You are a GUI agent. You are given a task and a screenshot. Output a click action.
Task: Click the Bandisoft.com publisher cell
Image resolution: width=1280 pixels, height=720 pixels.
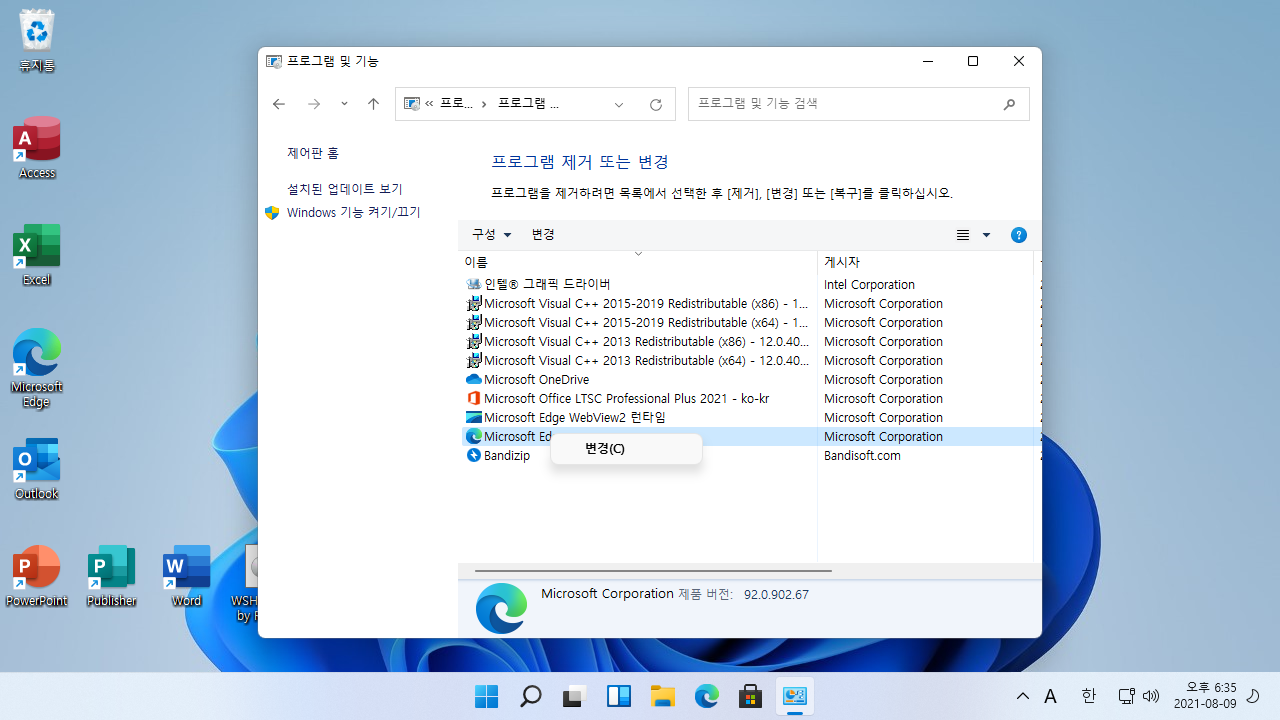(x=862, y=455)
